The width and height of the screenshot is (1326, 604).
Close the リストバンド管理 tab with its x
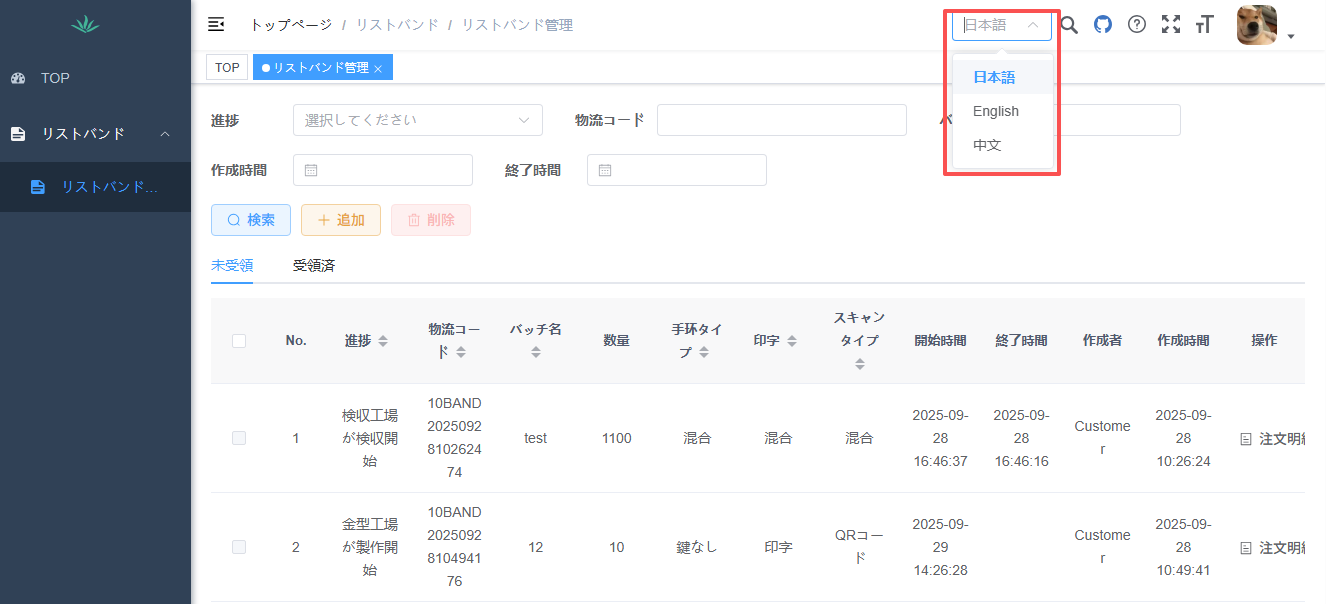pyautogui.click(x=378, y=69)
